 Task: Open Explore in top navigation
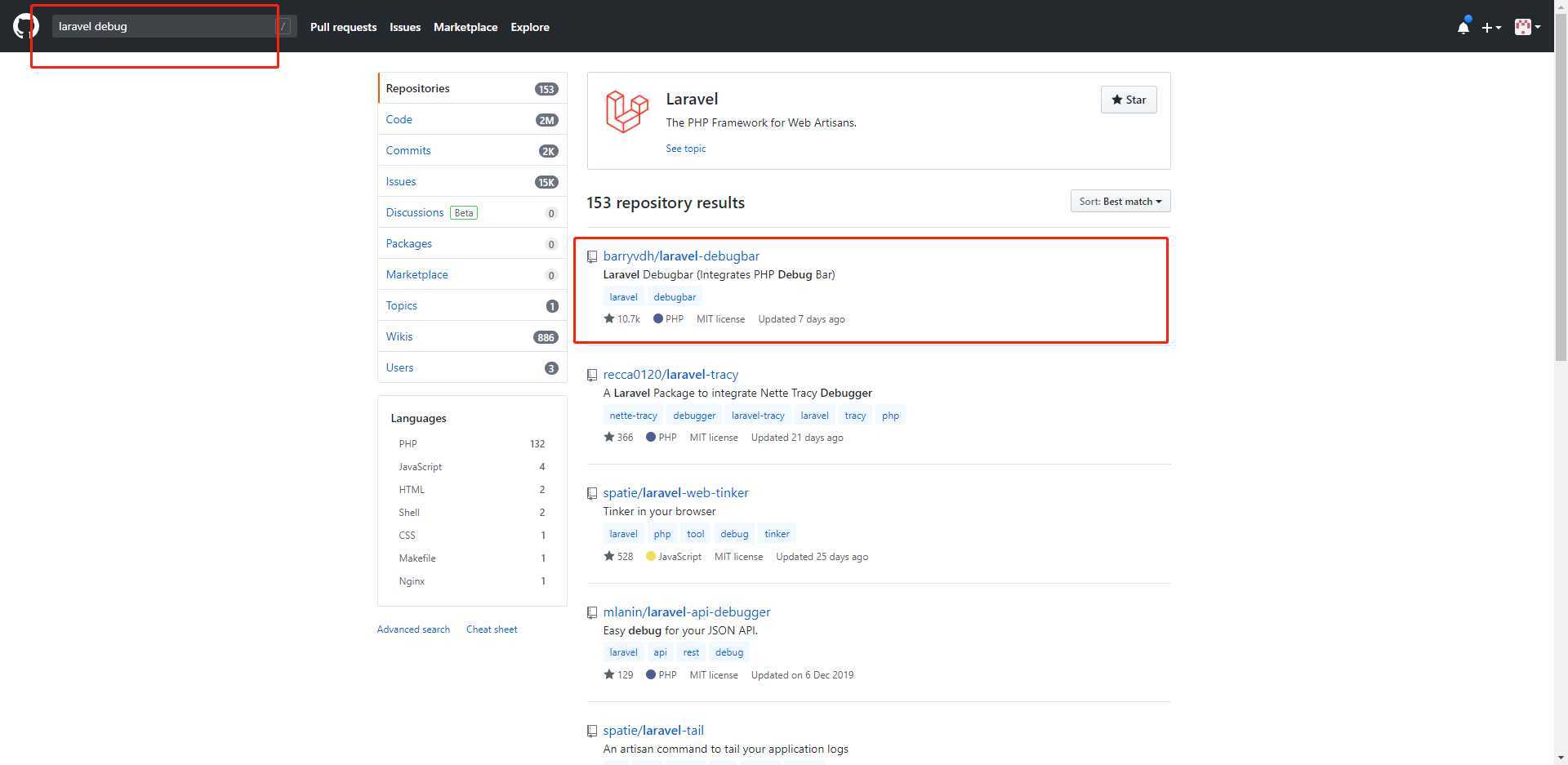530,27
